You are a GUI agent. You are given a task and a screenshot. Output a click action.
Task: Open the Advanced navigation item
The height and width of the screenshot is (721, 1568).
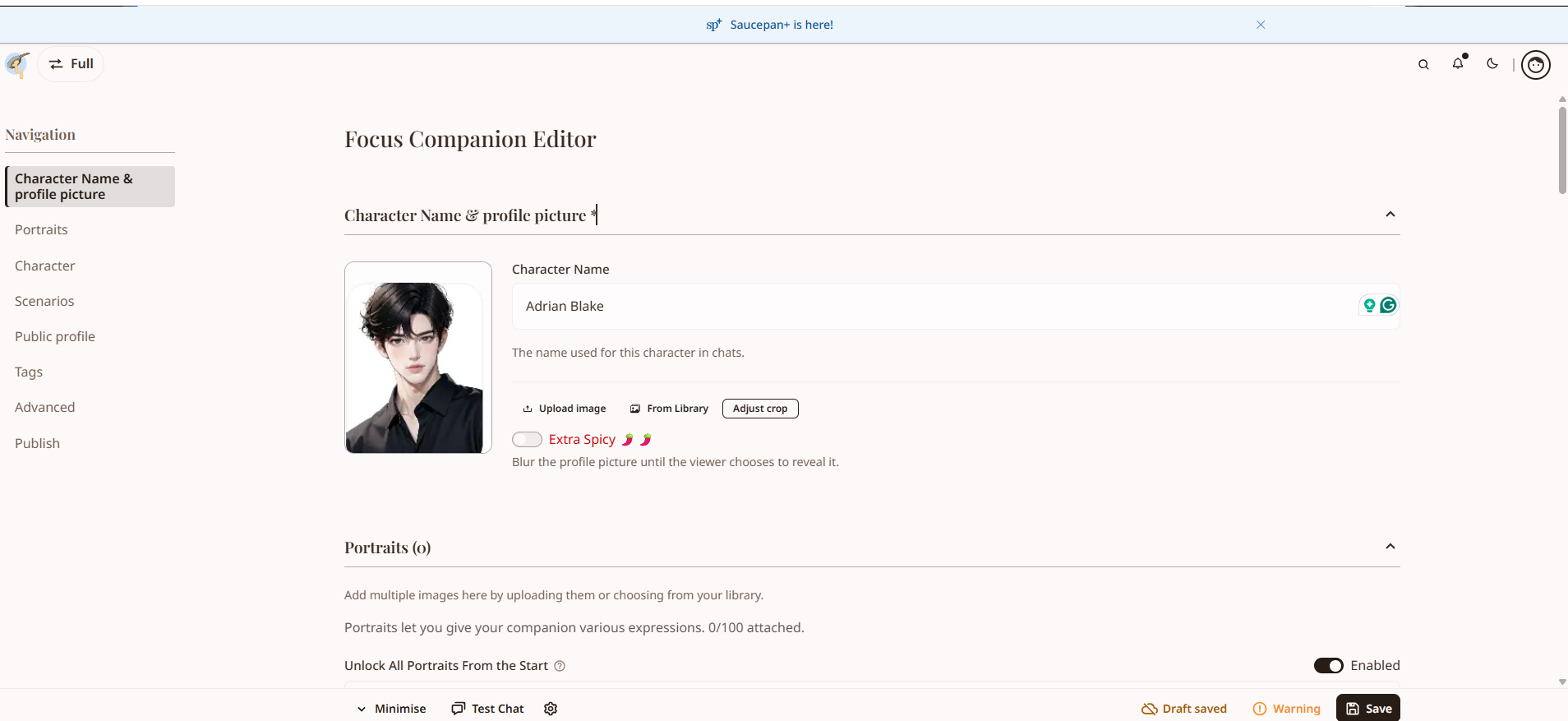45,408
